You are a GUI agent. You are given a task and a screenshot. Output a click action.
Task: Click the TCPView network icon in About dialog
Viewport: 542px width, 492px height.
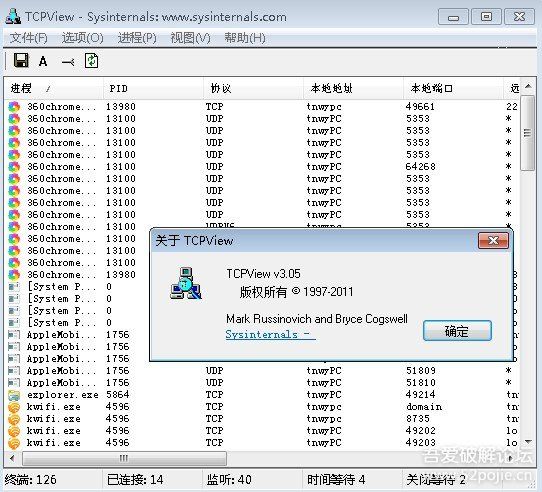(186, 283)
